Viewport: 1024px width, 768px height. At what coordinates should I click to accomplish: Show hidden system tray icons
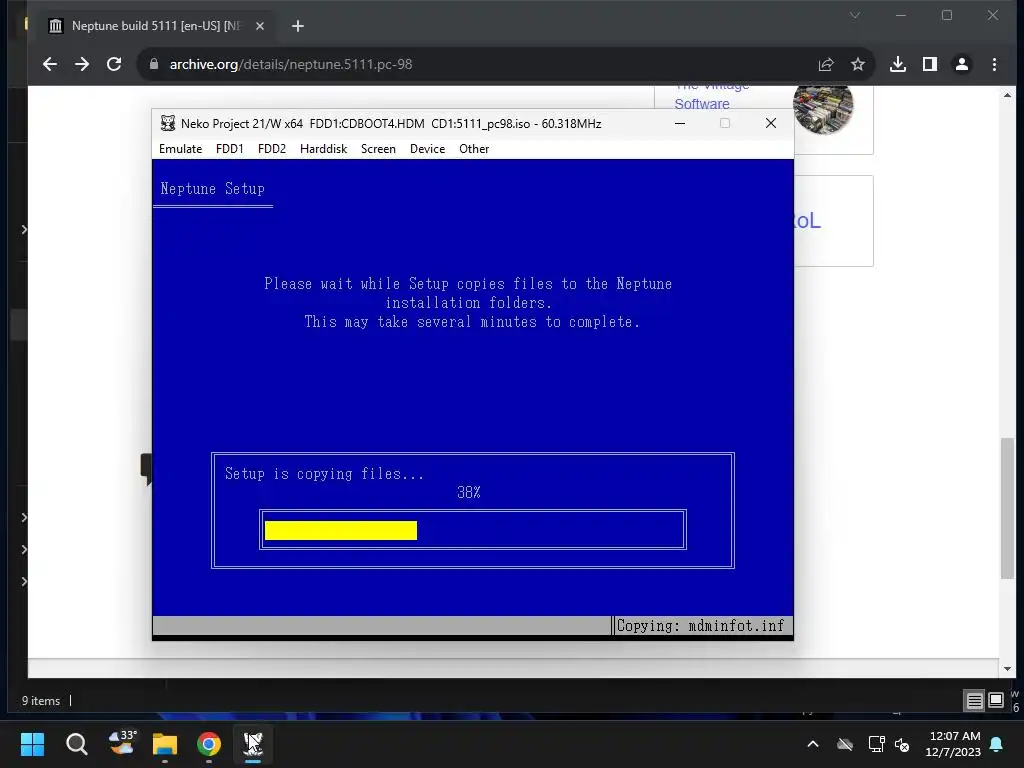tap(813, 744)
